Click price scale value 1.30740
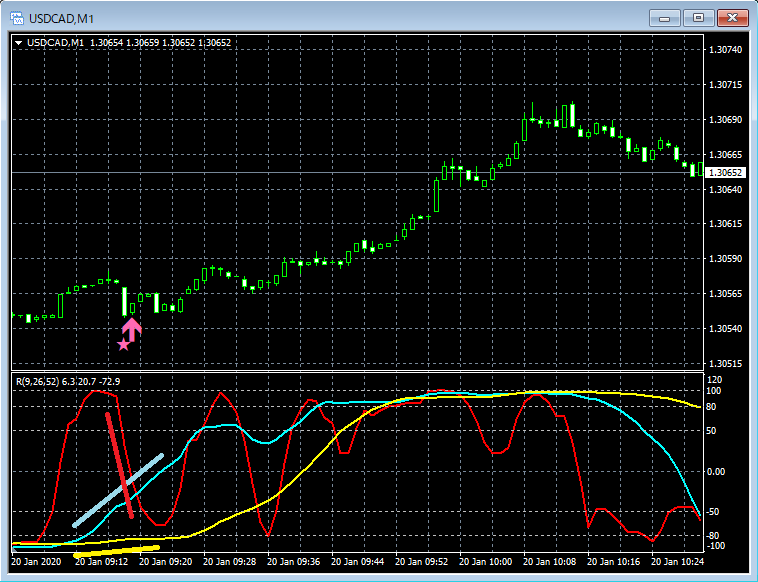This screenshot has width=758, height=582. pyautogui.click(x=725, y=50)
